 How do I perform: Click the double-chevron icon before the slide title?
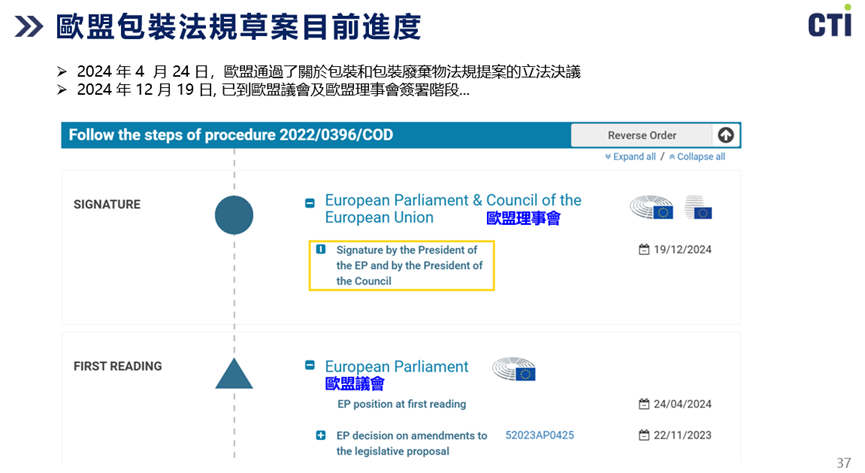(x=29, y=26)
